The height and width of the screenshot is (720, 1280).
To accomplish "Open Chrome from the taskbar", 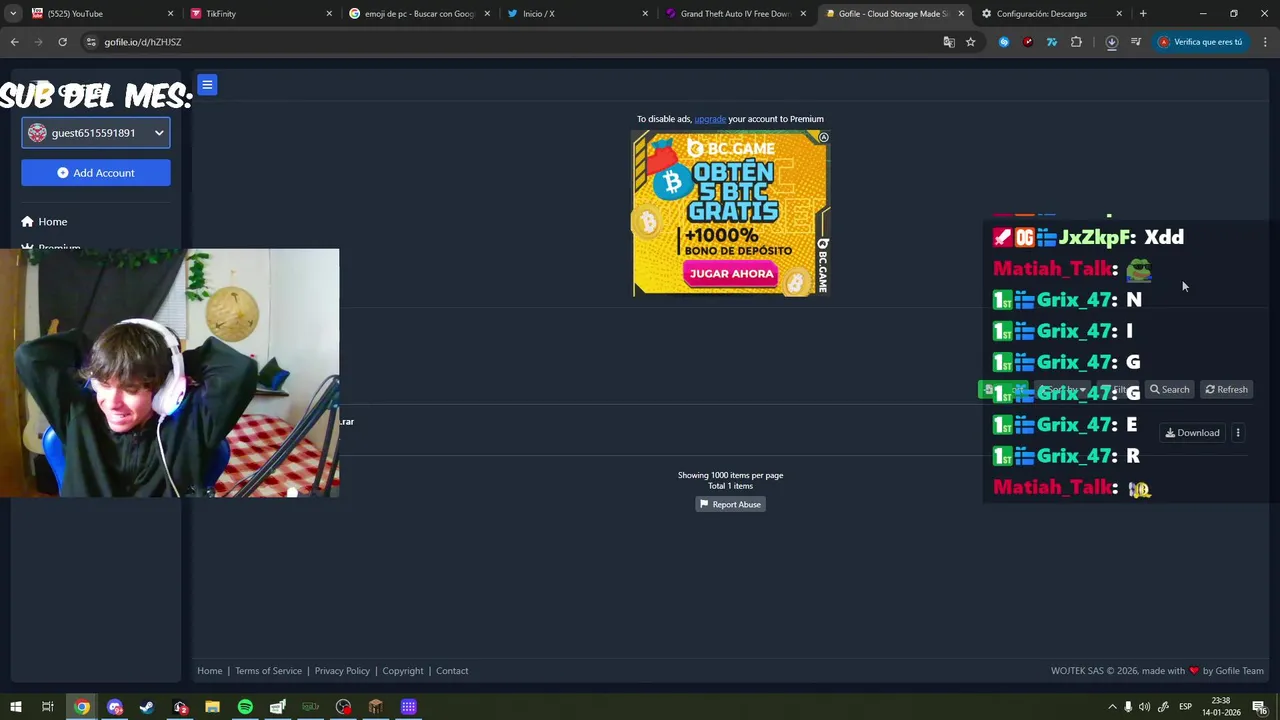I will coord(82,707).
